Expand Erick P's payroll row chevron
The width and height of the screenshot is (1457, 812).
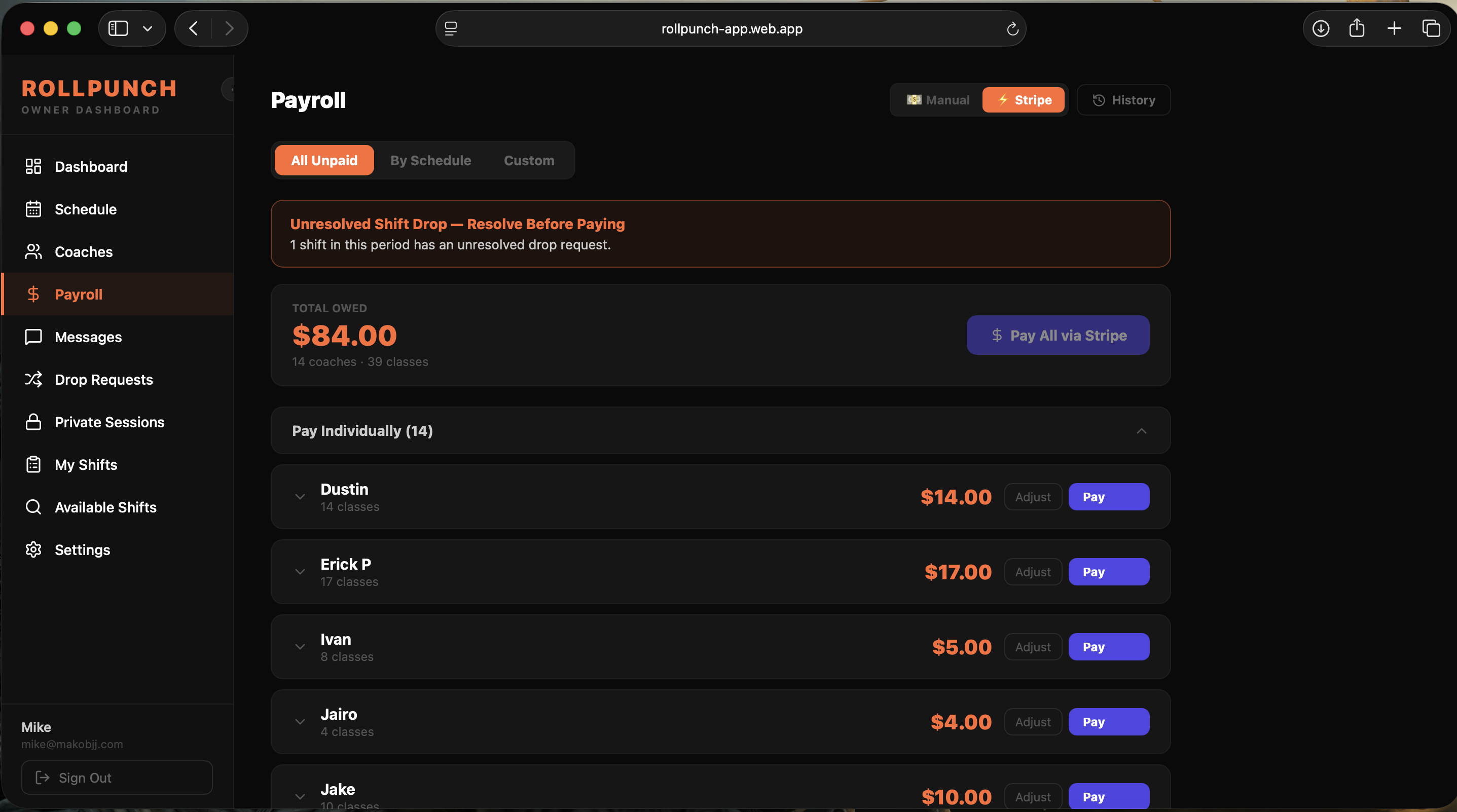(300, 572)
